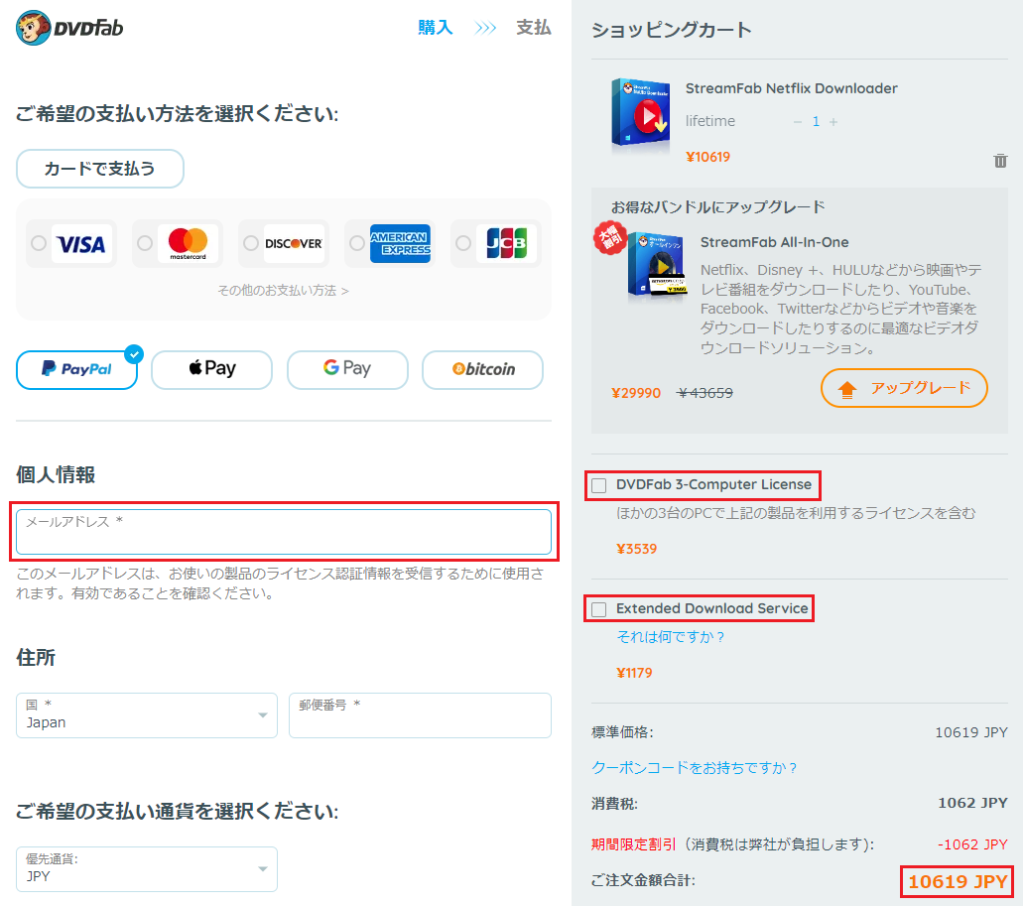Viewport: 1024px width, 906px height.
Task: Click the ¥10619 price under StreamFab Netflix Downloader
Action: pos(708,157)
